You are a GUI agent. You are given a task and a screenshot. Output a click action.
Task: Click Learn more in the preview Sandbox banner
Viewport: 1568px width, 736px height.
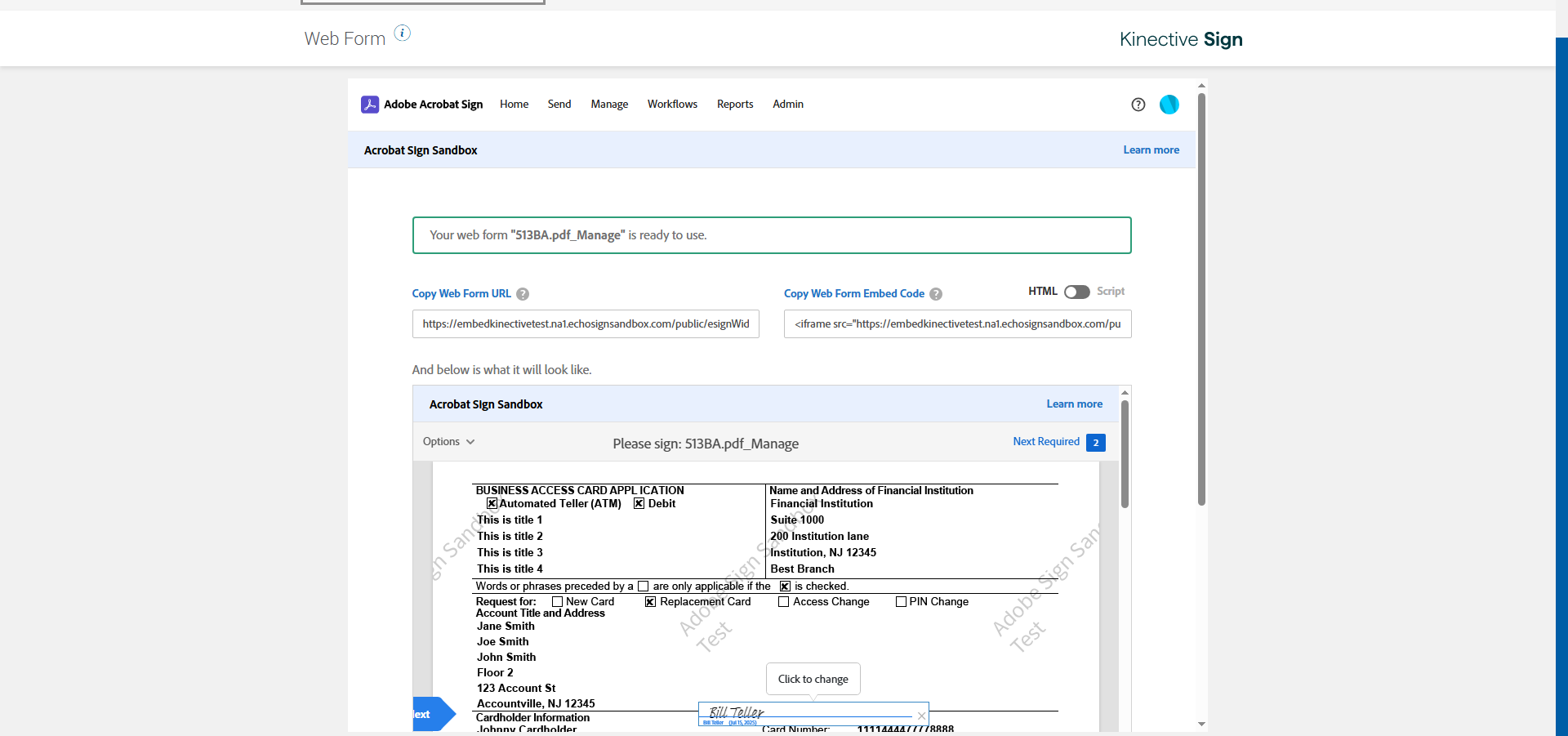point(1074,404)
